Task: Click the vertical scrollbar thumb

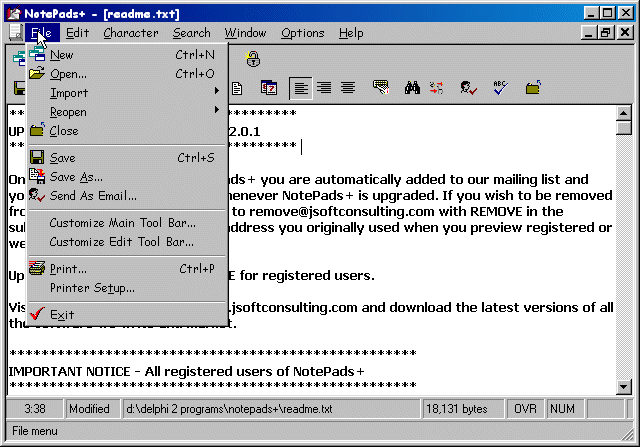Action: click(624, 128)
